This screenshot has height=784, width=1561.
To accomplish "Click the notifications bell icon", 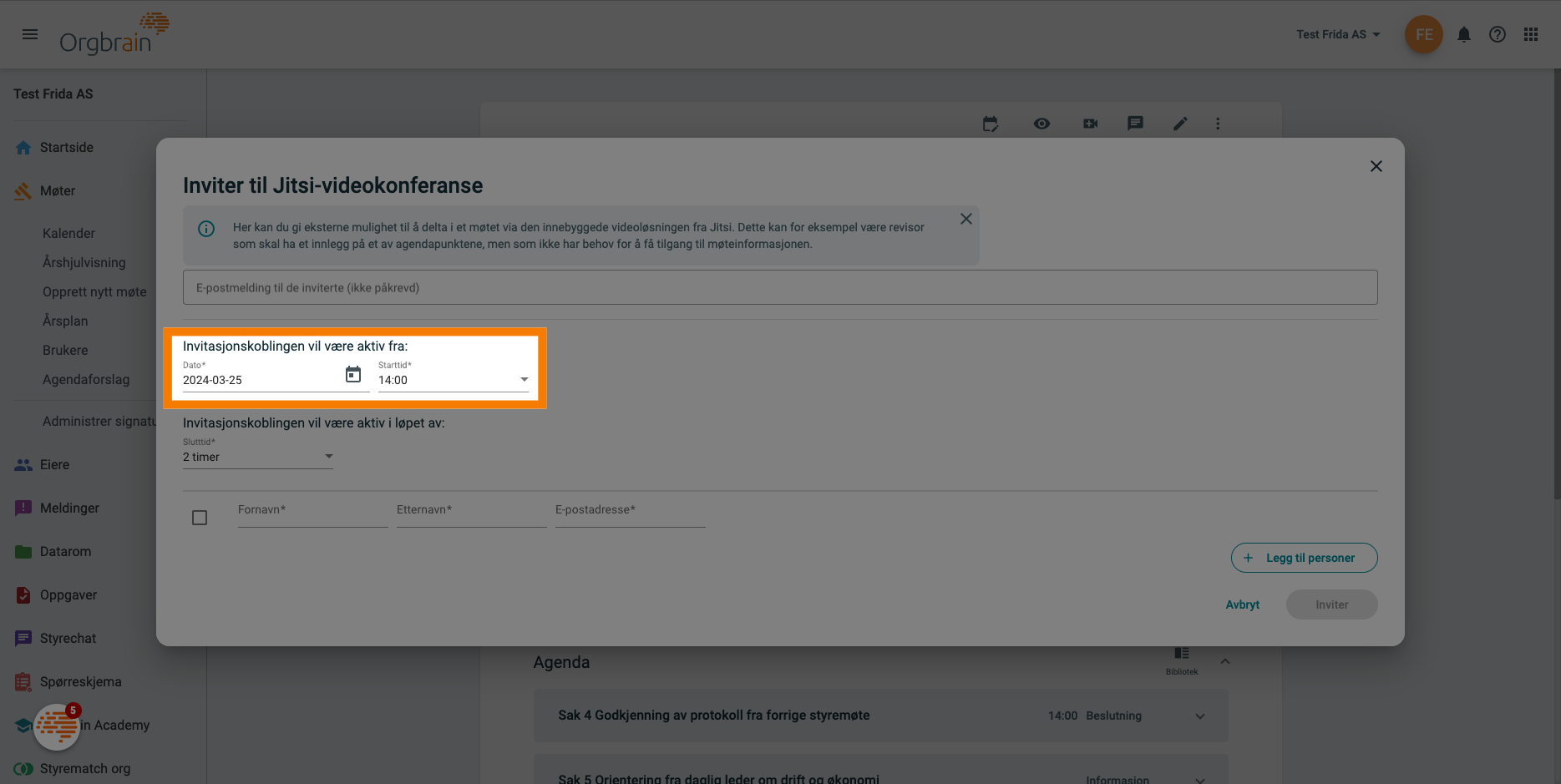I will (x=1463, y=34).
